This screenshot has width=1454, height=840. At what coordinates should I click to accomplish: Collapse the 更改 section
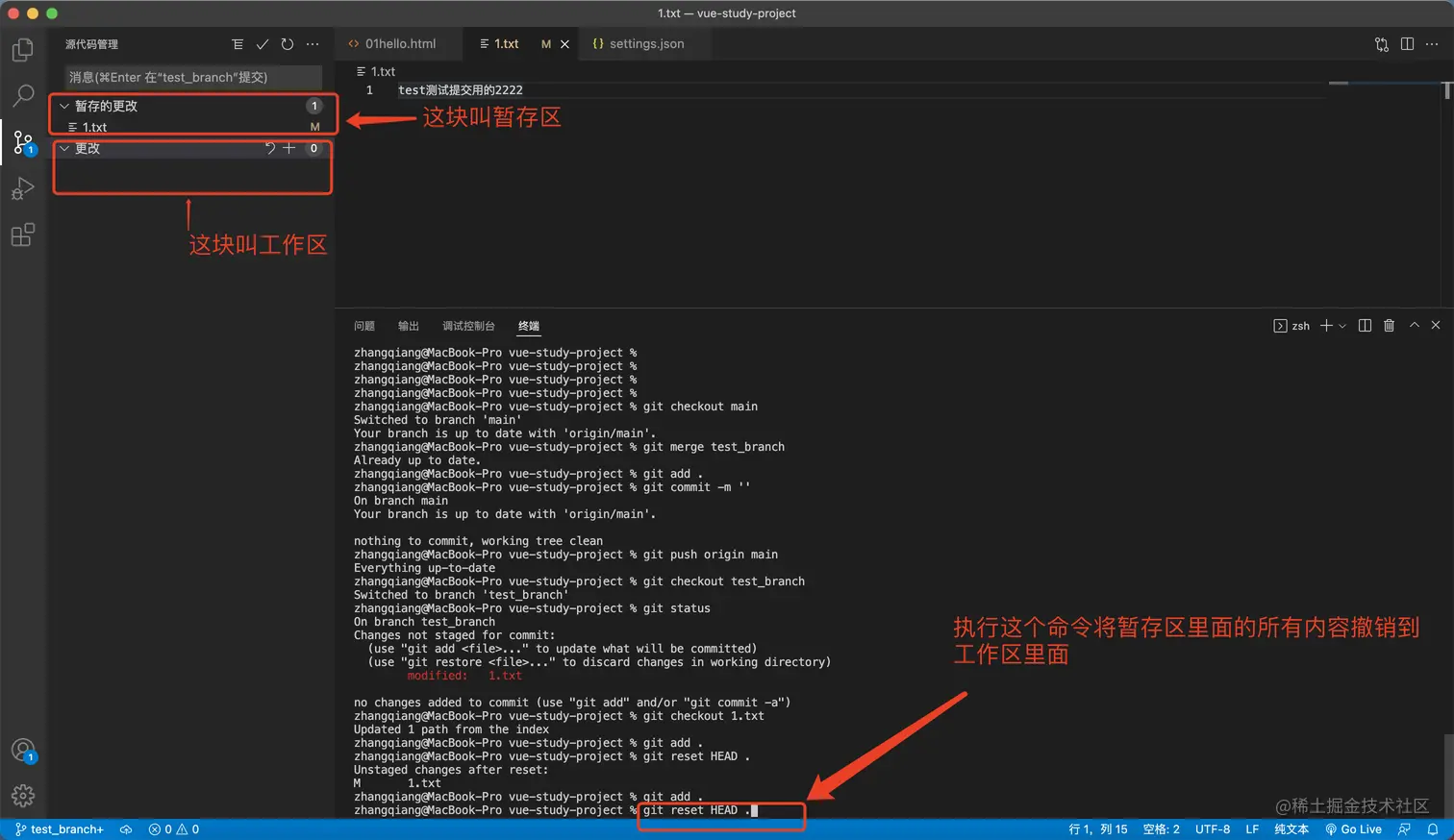click(x=64, y=148)
